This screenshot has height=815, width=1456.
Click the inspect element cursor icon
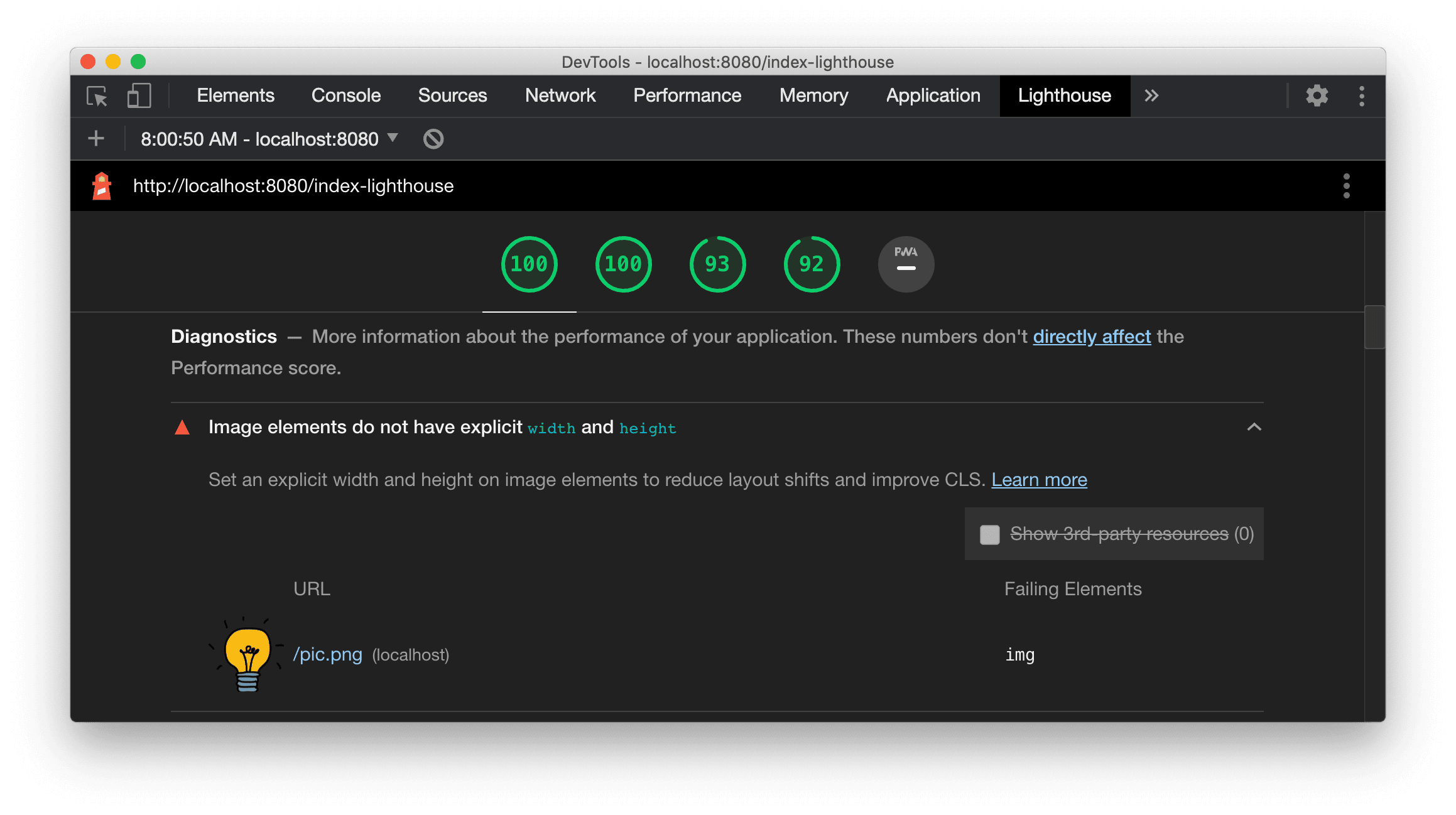(x=97, y=95)
